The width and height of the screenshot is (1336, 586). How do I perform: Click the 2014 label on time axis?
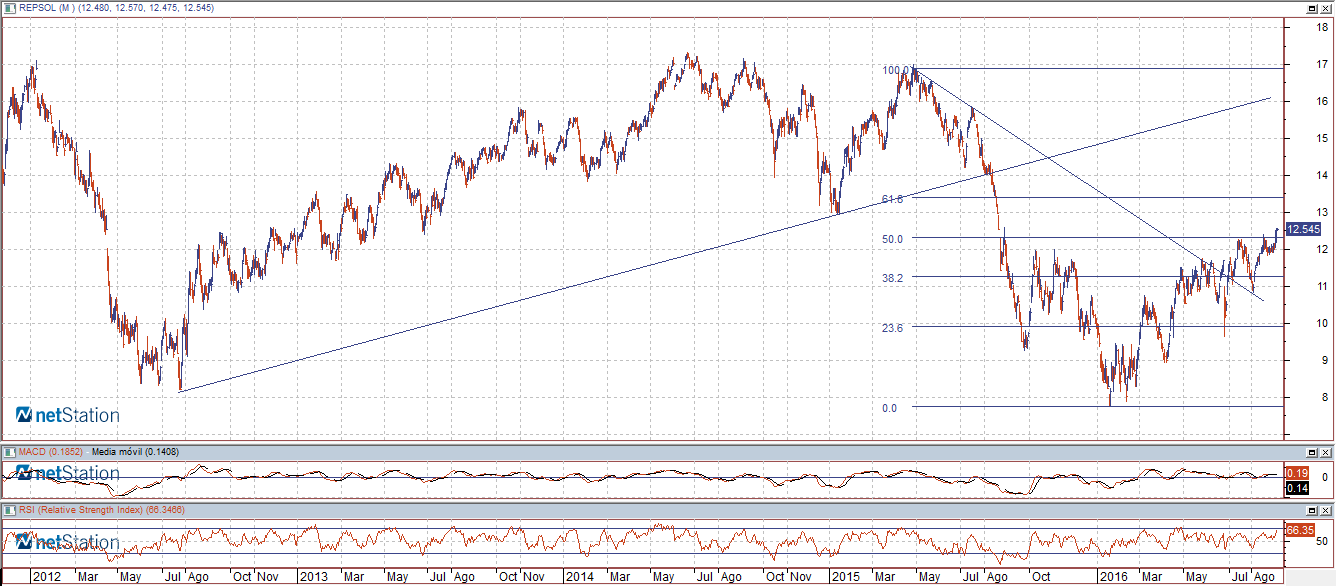[x=579, y=577]
